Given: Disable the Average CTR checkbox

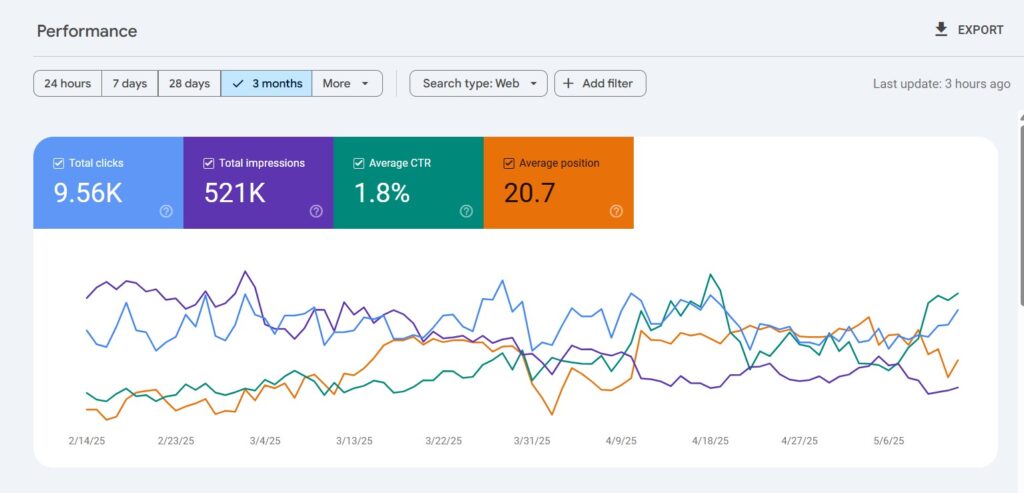Looking at the screenshot, I should (x=358, y=163).
